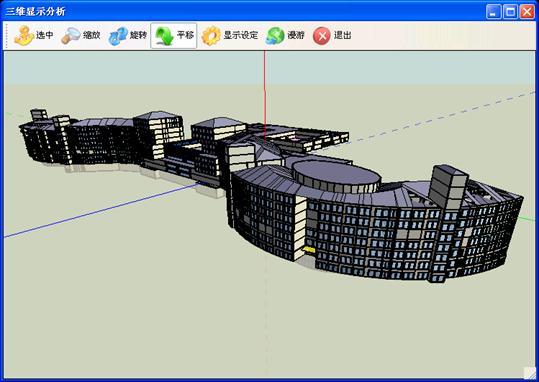
Task: Click the 显示设定 text label
Action: pyautogui.click(x=241, y=35)
